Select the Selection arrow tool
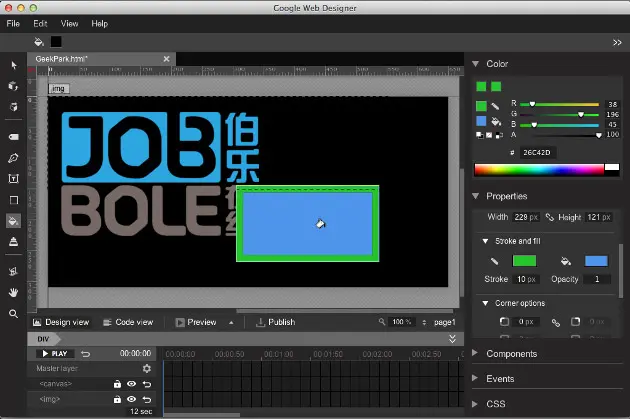The height and width of the screenshot is (419, 630). click(14, 65)
